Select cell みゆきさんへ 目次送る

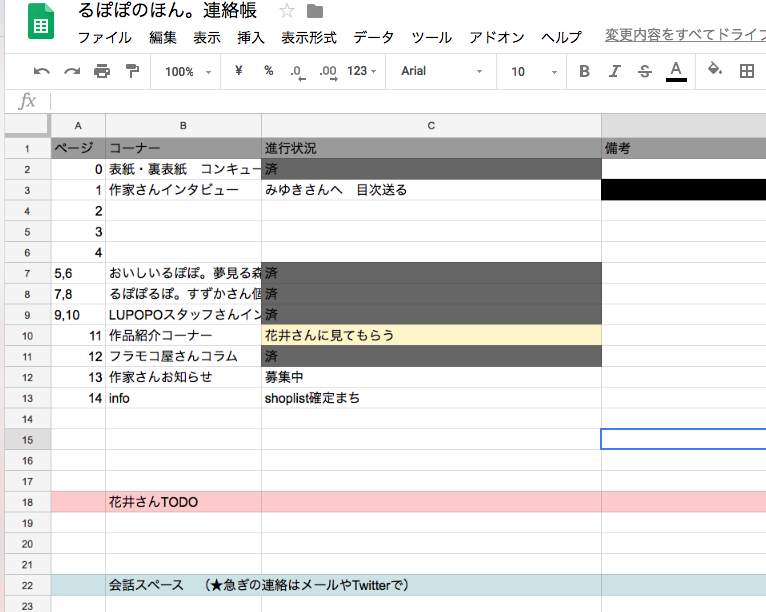(x=431, y=190)
